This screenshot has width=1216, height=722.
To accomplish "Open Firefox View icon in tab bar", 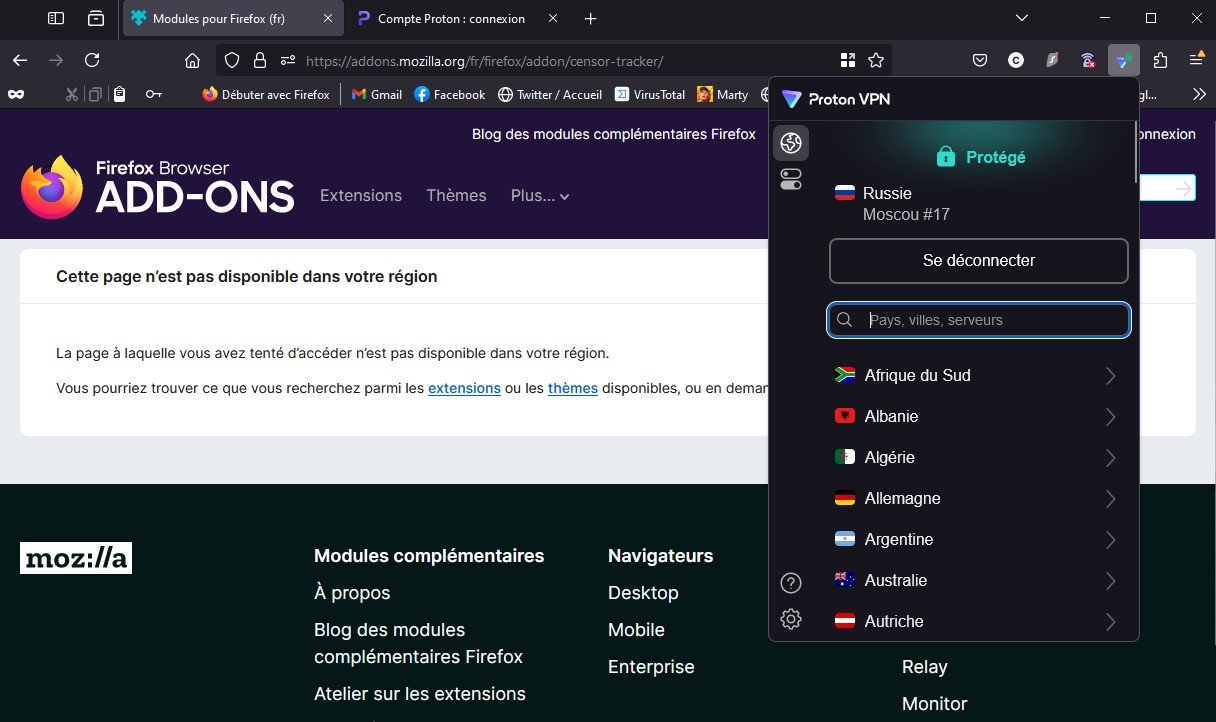I will pos(96,18).
